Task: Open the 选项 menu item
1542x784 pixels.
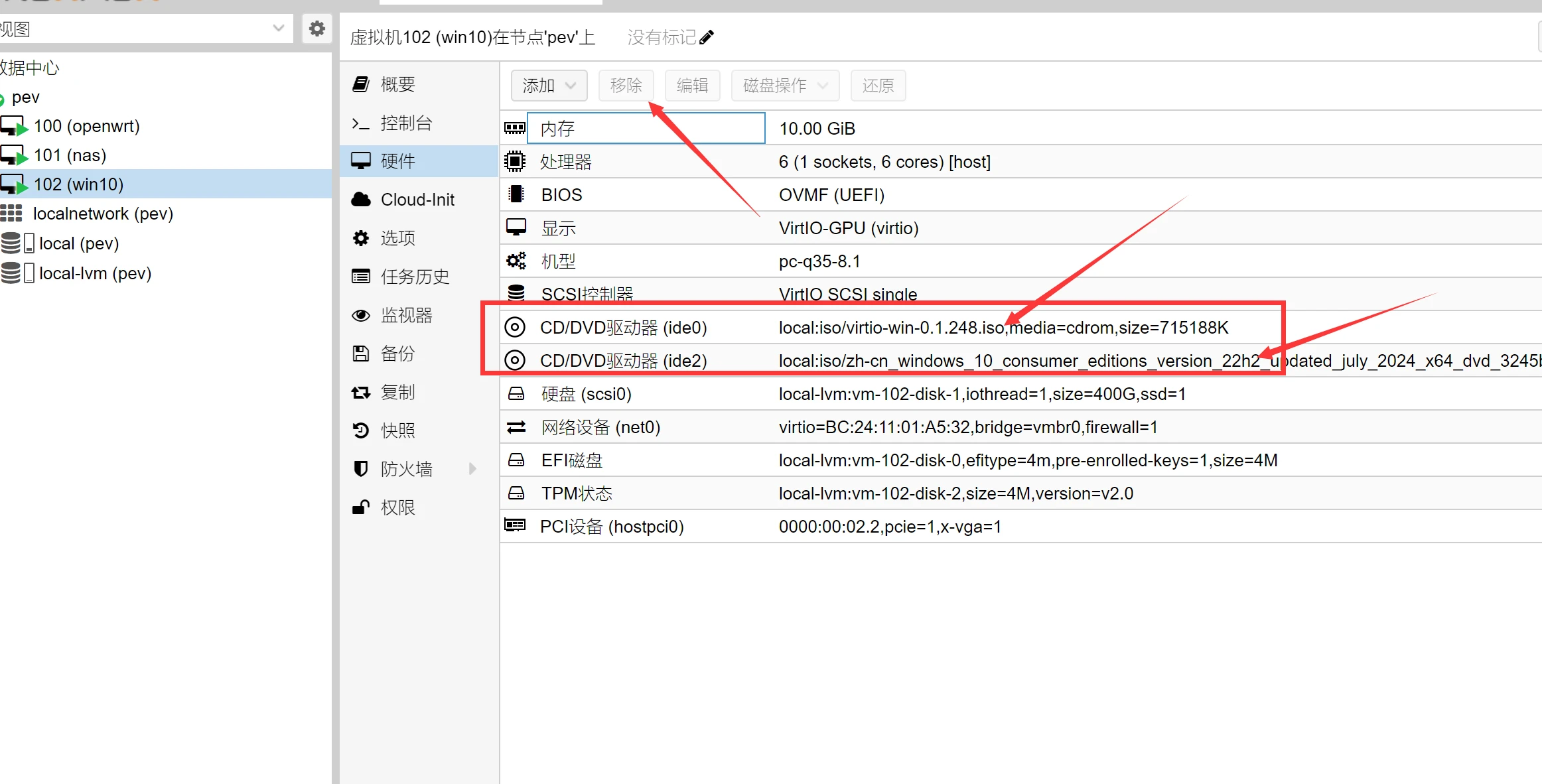Action: pos(419,238)
